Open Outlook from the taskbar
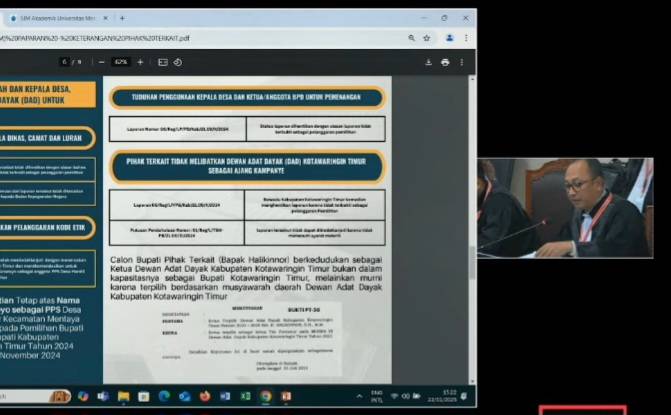Viewport: 671px width, 415px height. (184, 397)
